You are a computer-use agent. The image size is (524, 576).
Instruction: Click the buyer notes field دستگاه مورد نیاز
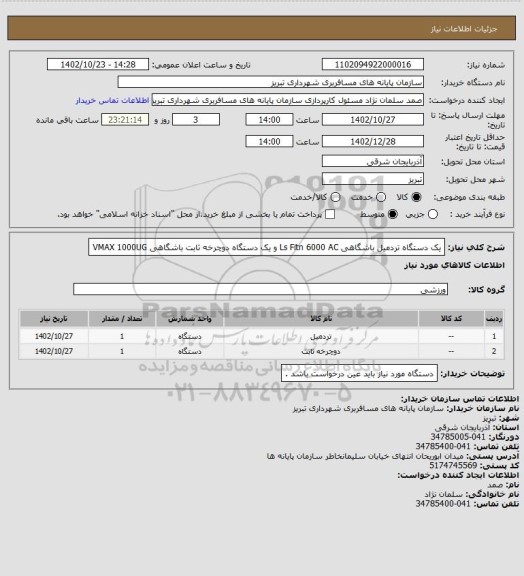[359, 374]
